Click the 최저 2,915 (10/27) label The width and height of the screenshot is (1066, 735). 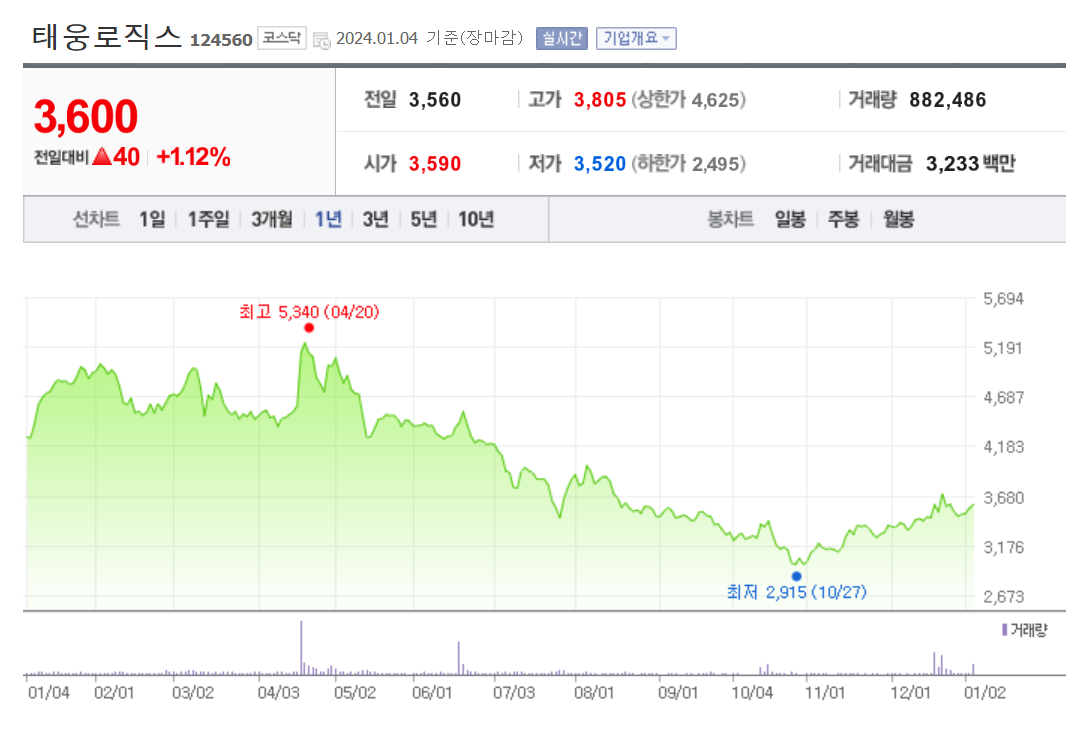coord(797,592)
